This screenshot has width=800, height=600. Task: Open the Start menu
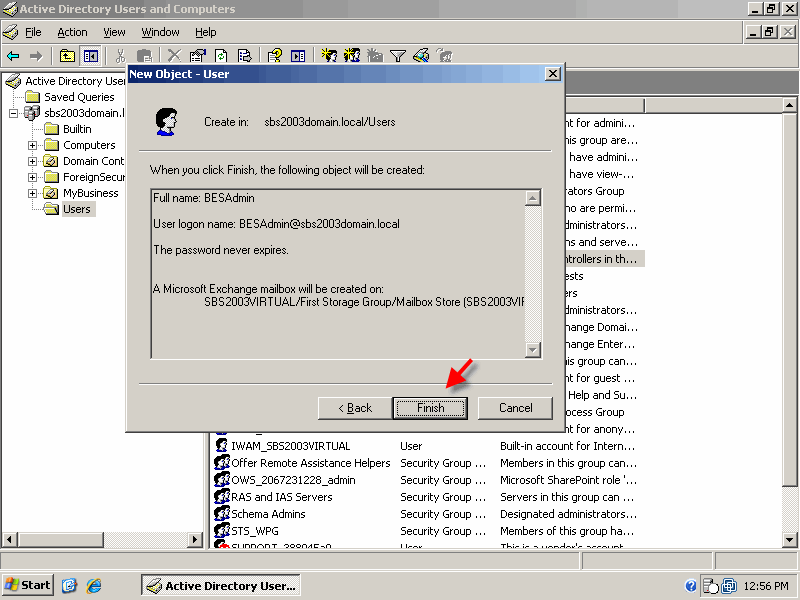28,585
